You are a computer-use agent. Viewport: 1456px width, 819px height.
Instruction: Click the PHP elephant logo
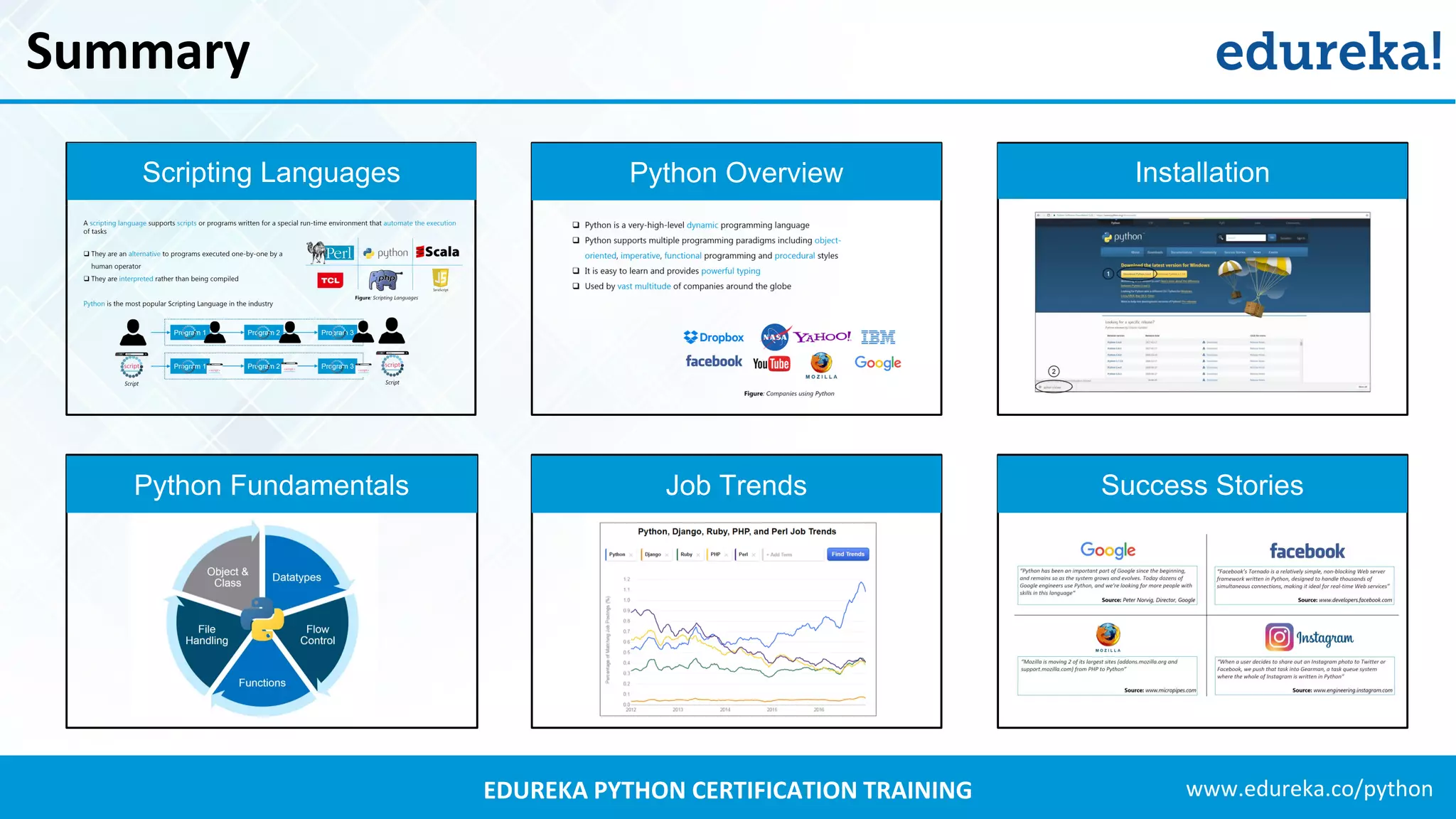[x=385, y=280]
